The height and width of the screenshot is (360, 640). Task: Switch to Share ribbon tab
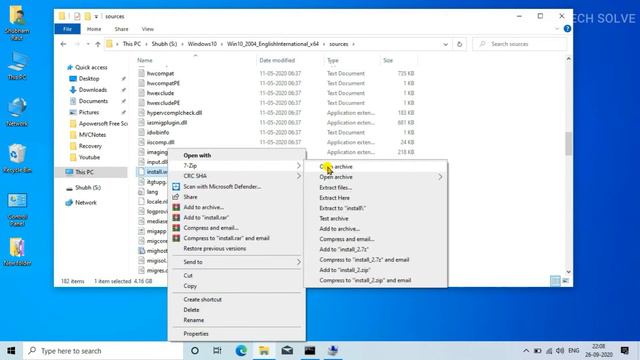pos(121,29)
